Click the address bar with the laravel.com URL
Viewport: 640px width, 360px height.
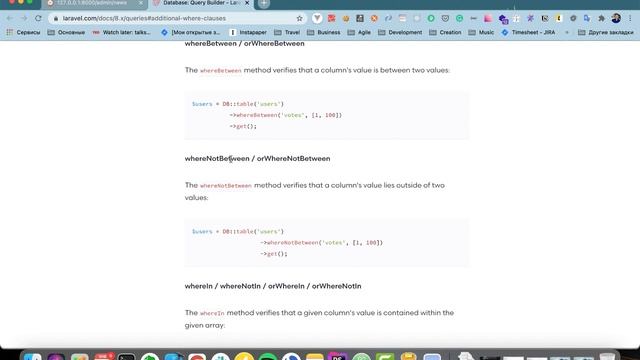pos(176,18)
